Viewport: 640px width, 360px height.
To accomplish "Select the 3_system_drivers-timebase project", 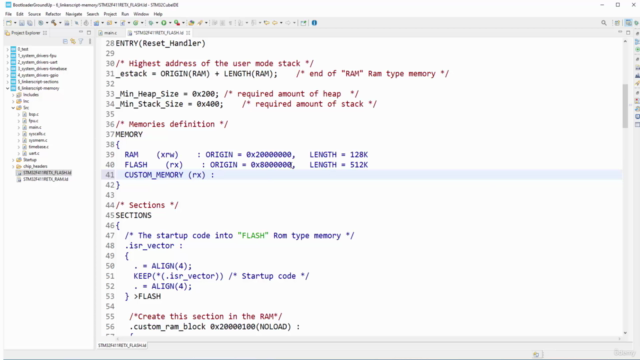I will click(42, 69).
